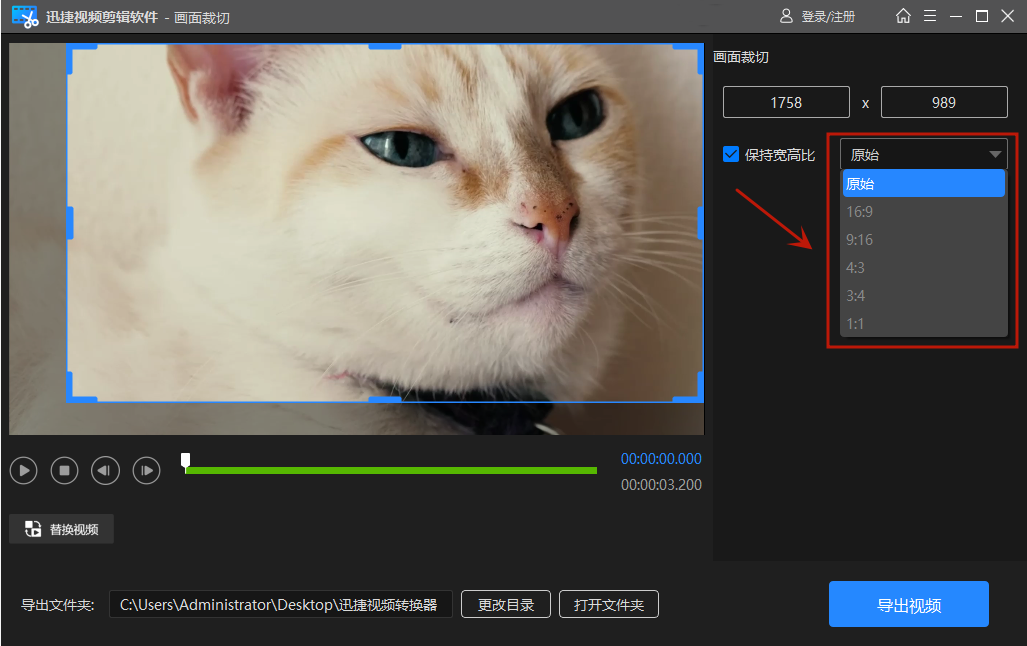Open the hamburger menu in title bar
This screenshot has height=646, width=1027.
click(x=930, y=16)
